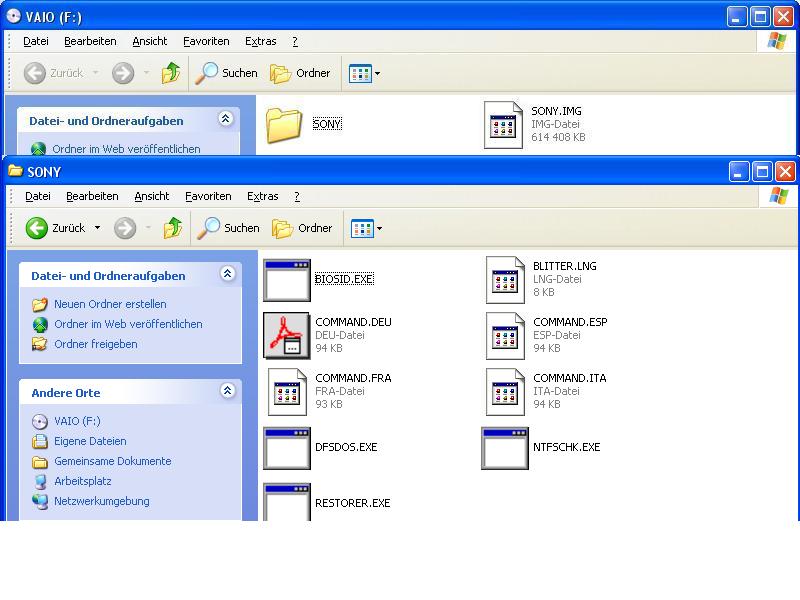Open views dropdown arrow in VAIO (F:) window

click(x=377, y=73)
